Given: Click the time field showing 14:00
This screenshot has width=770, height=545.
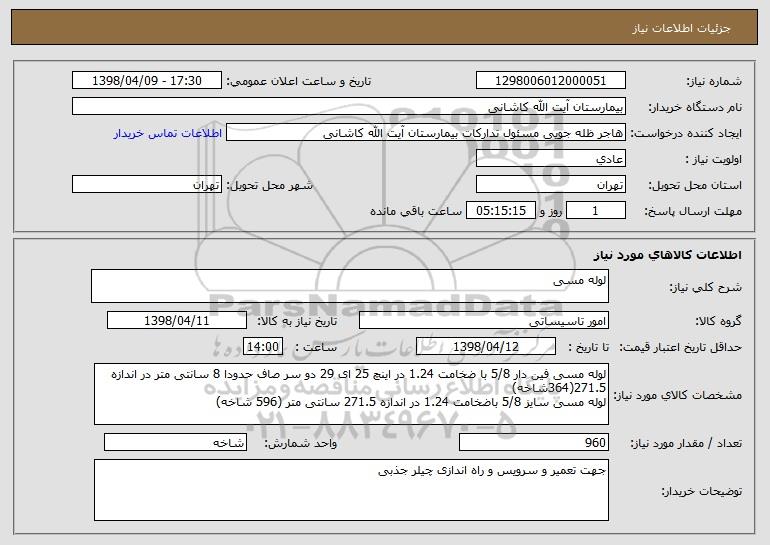Looking at the screenshot, I should 263,347.
